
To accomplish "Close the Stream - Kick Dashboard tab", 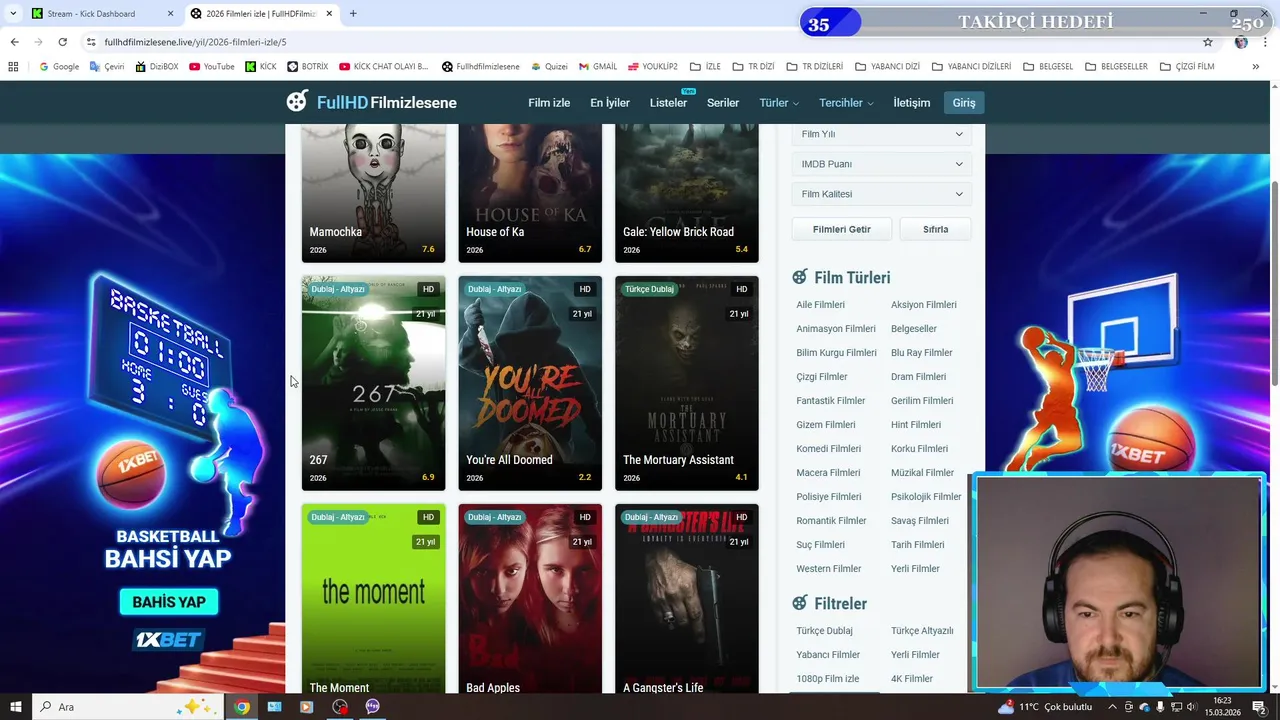I will (170, 14).
